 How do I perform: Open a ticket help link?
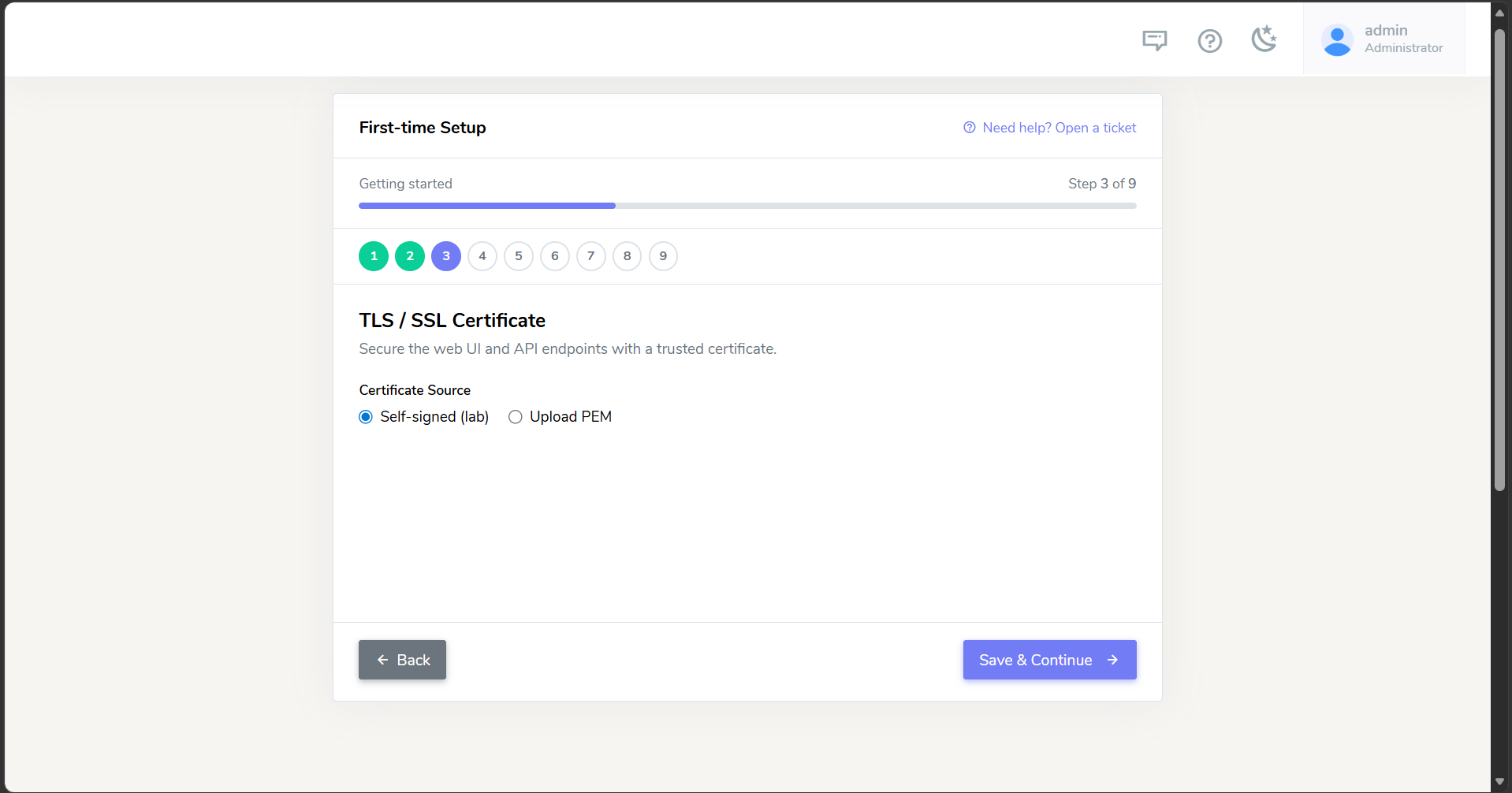click(1059, 128)
